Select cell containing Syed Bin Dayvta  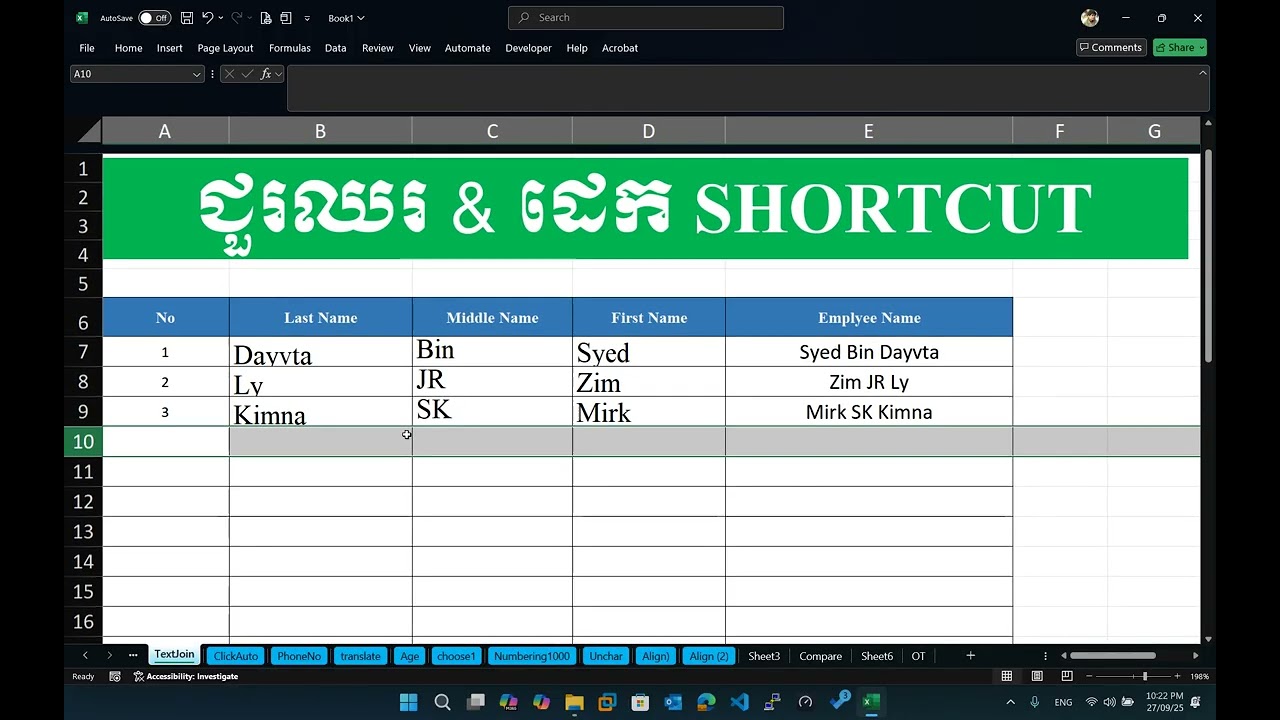coord(869,352)
